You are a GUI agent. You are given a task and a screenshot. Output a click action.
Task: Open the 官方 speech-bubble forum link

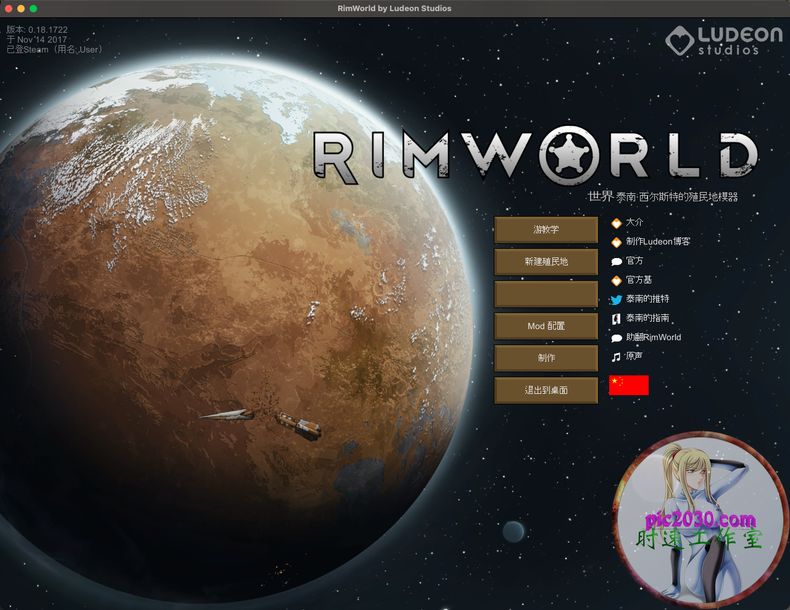[x=627, y=261]
